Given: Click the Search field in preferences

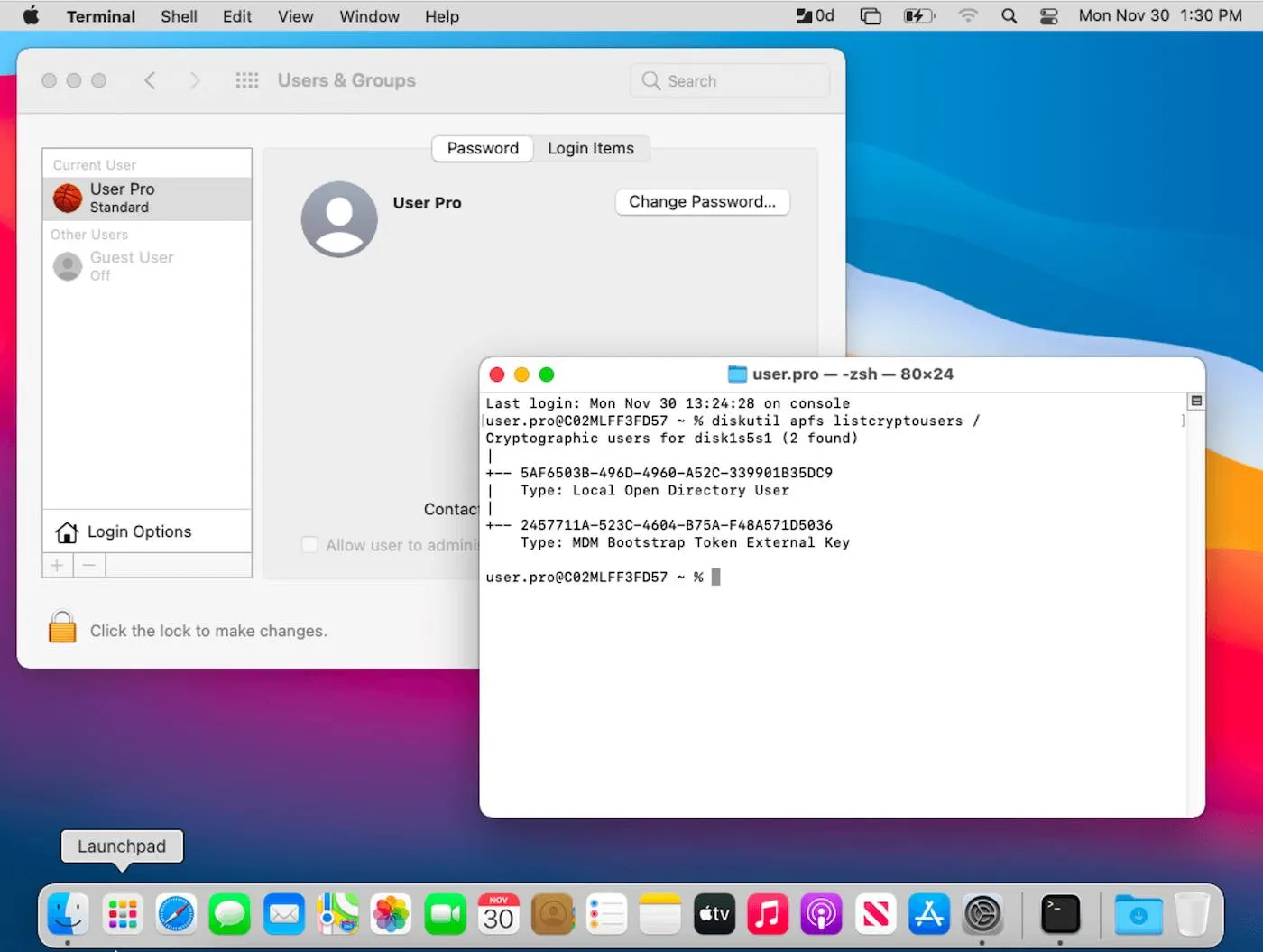Looking at the screenshot, I should click(729, 81).
